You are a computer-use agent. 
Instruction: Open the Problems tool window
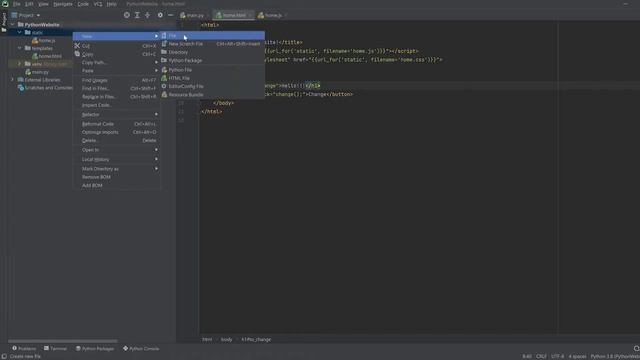click(x=24, y=349)
